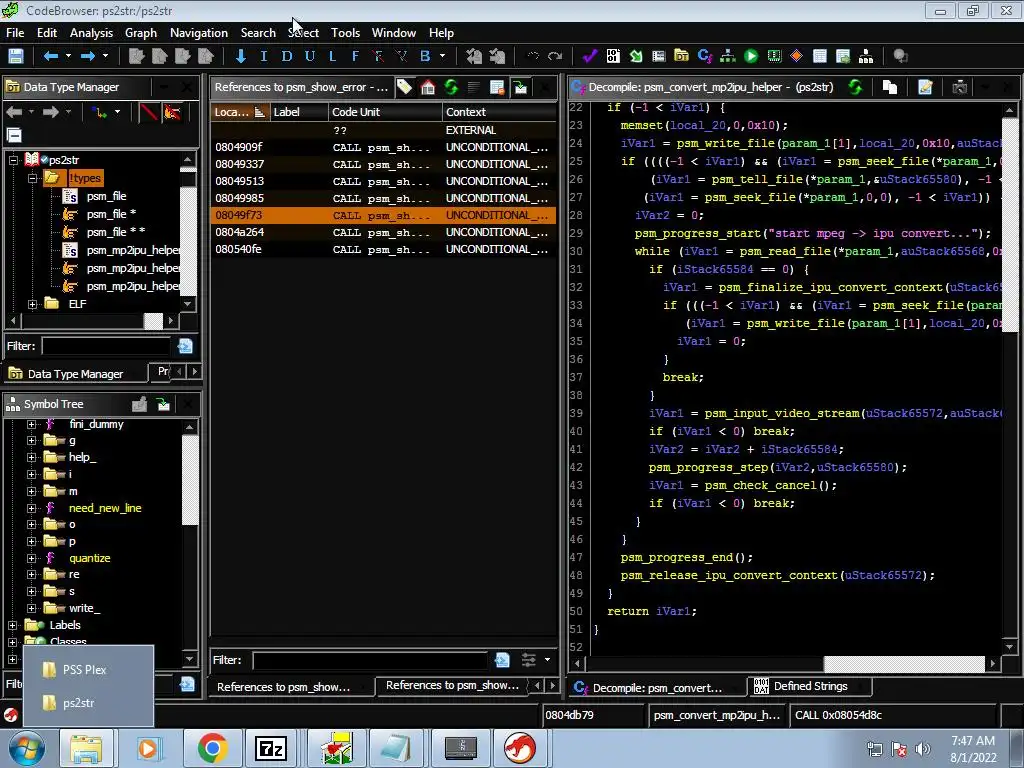This screenshot has width=1024, height=768.
Task: Click the green play script icon
Action: tap(751, 56)
